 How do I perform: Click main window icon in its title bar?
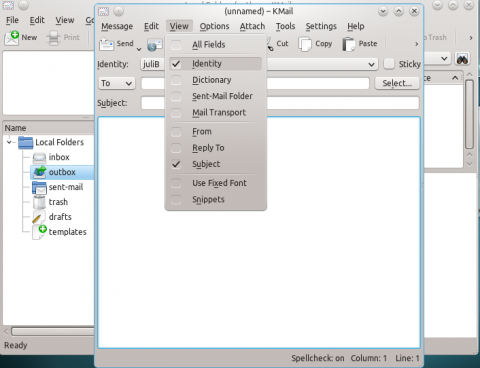coord(8,5)
